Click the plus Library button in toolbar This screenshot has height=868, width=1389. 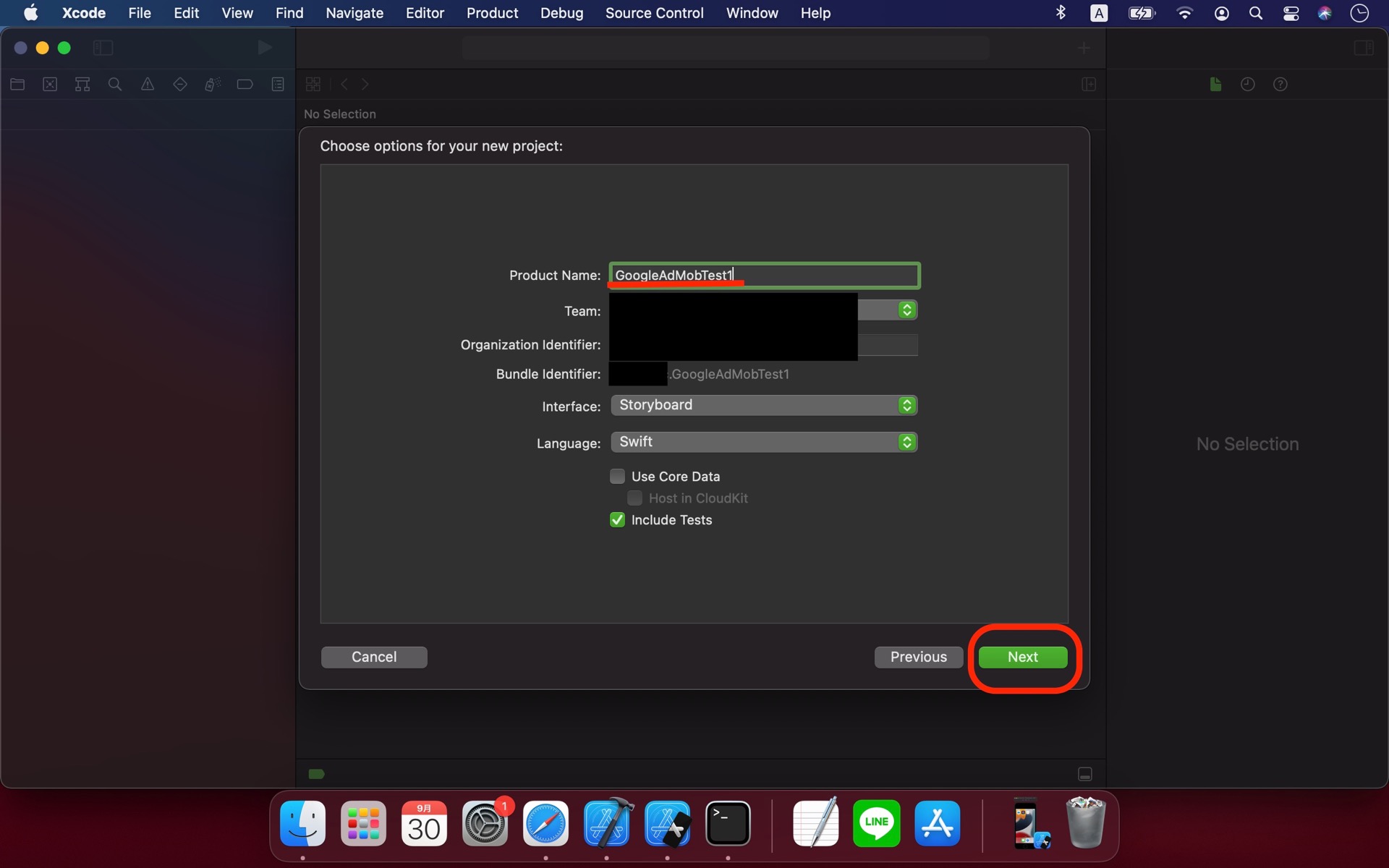pyautogui.click(x=1084, y=48)
